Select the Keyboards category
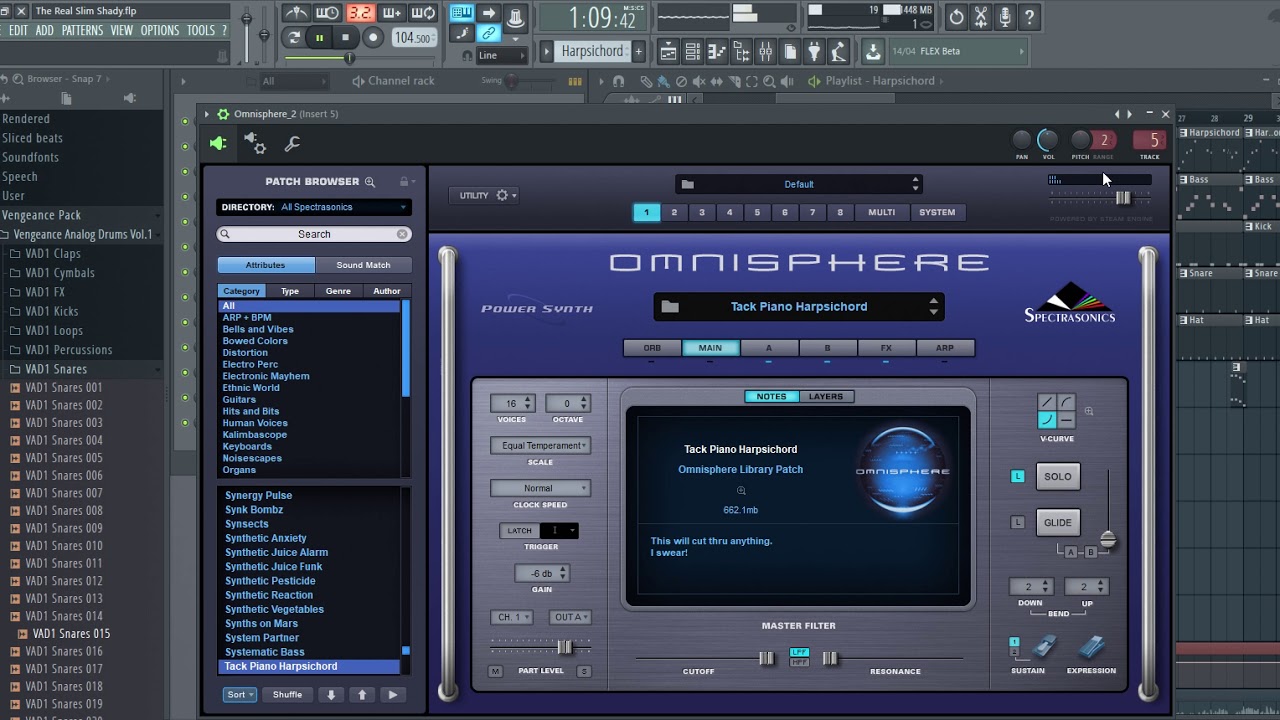 (x=247, y=446)
